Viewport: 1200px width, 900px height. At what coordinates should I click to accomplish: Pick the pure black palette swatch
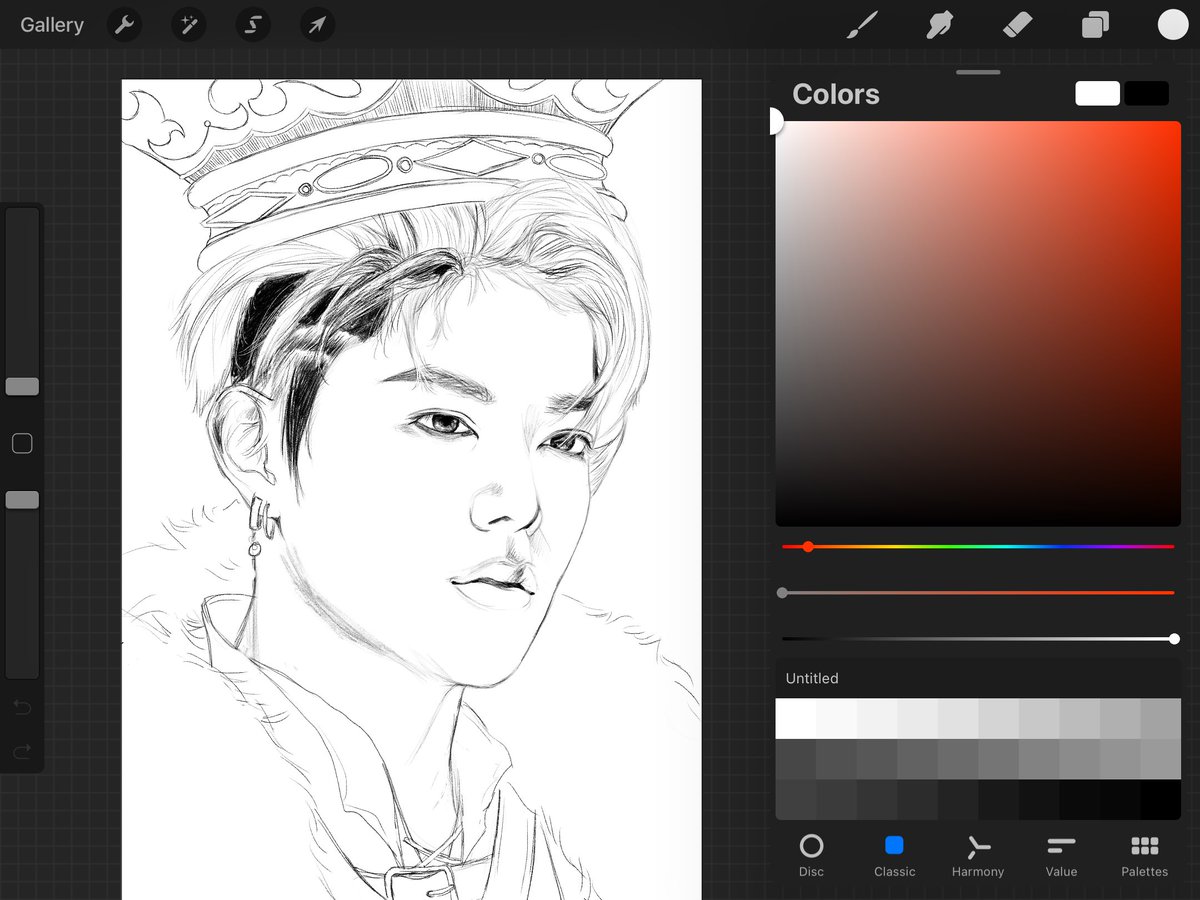1161,800
